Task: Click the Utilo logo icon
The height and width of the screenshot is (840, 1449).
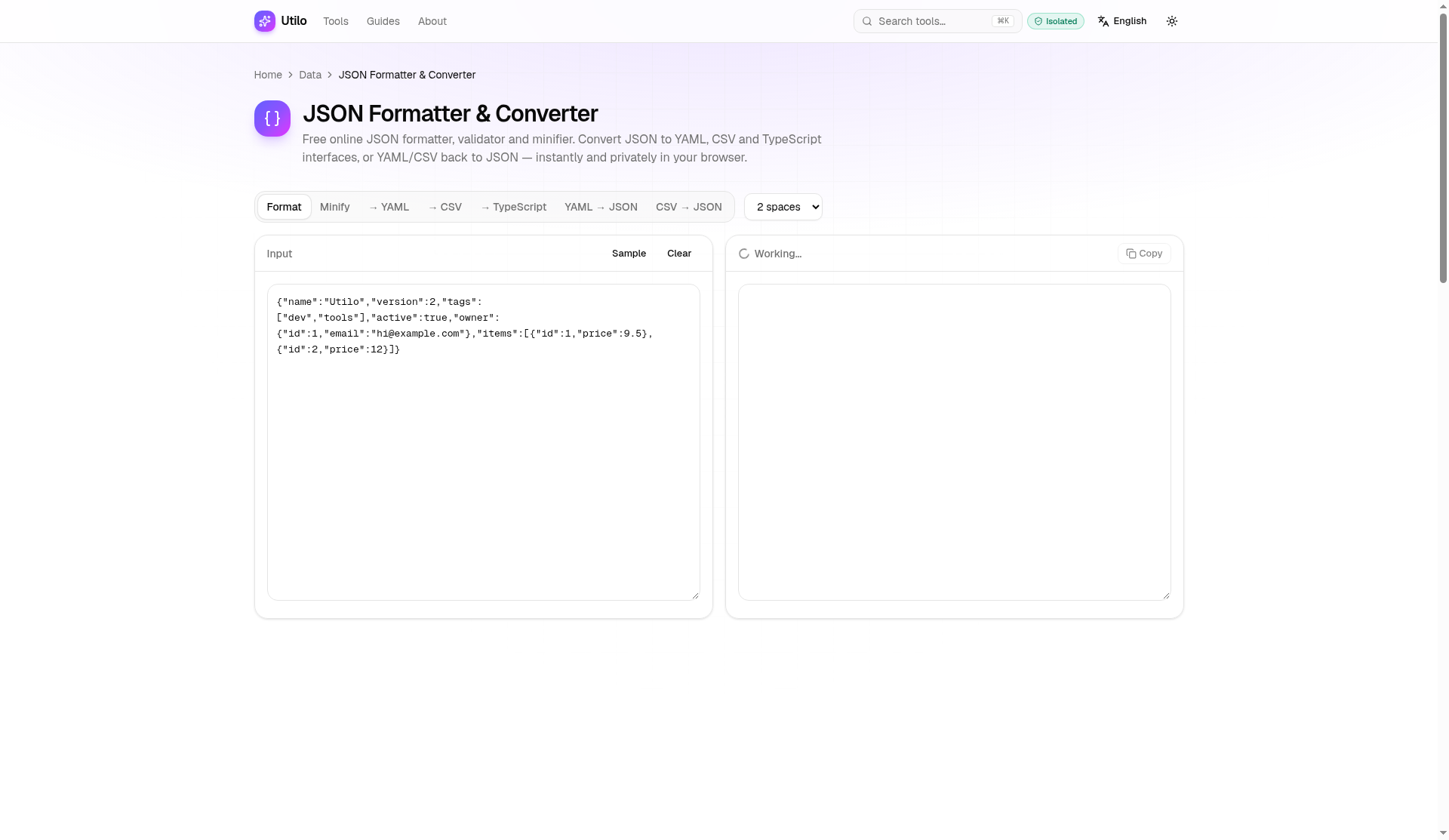Action: coord(264,21)
